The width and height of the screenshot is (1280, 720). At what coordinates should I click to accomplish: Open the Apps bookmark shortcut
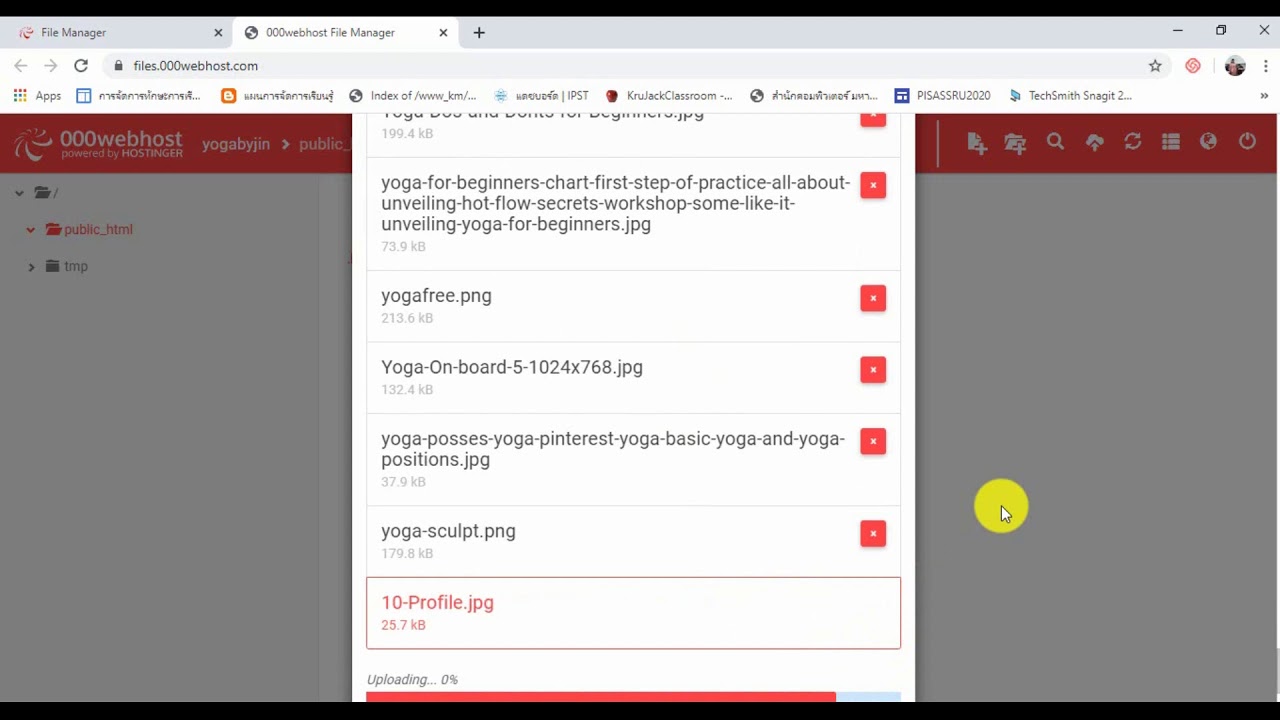(37, 96)
